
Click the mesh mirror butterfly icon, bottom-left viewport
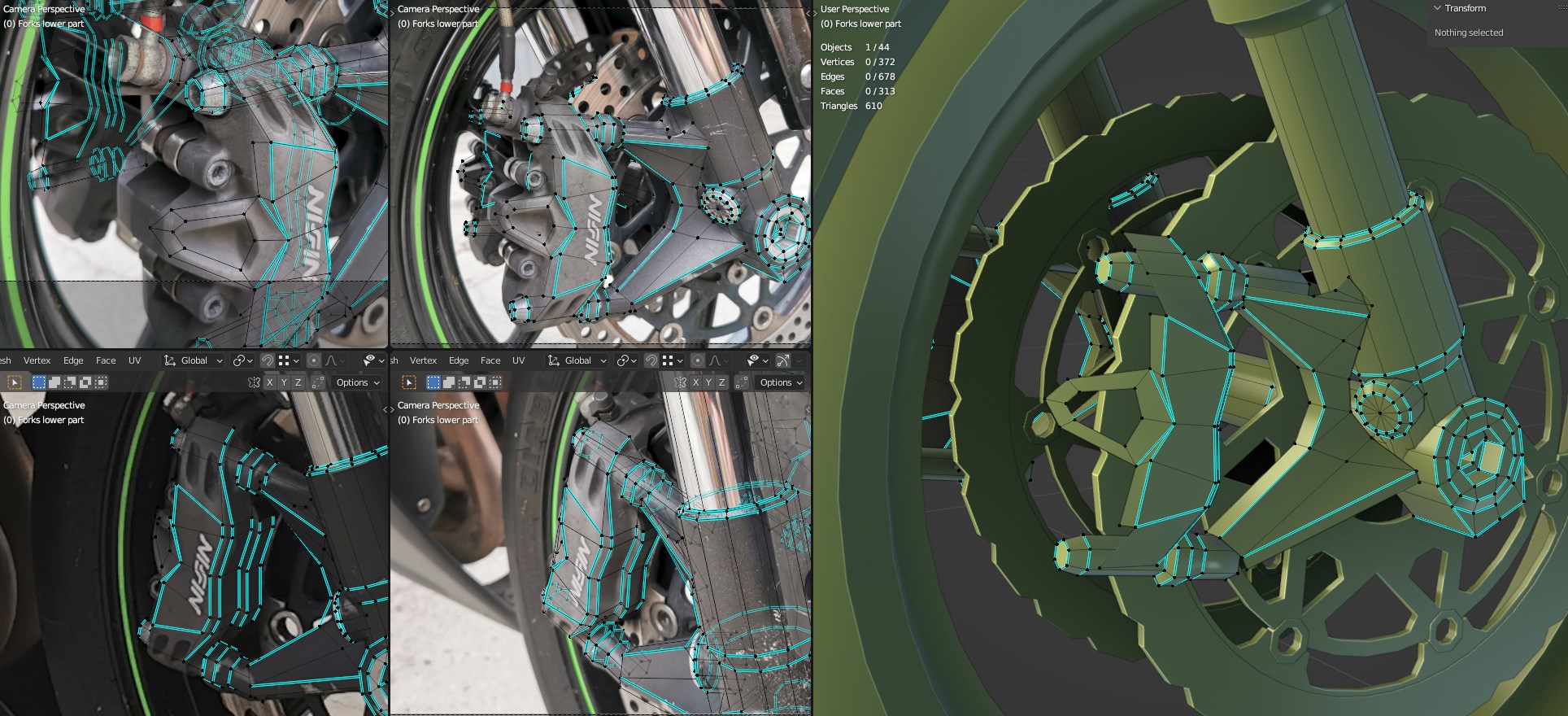coord(254,382)
